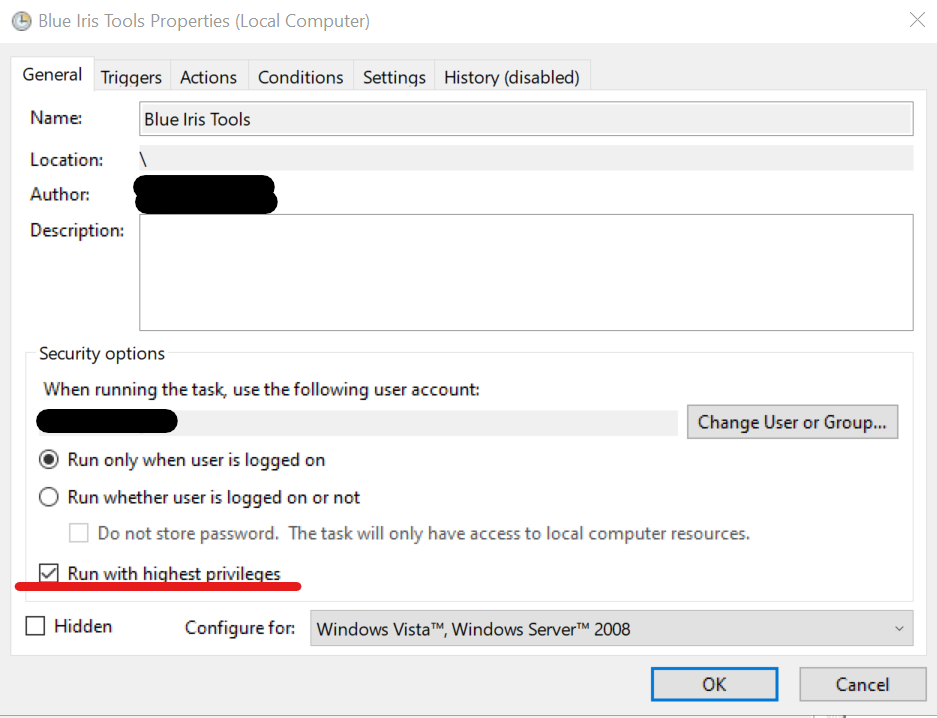Image resolution: width=937 pixels, height=718 pixels.
Task: Tick the Do not store password checkbox
Action: pyautogui.click(x=78, y=533)
